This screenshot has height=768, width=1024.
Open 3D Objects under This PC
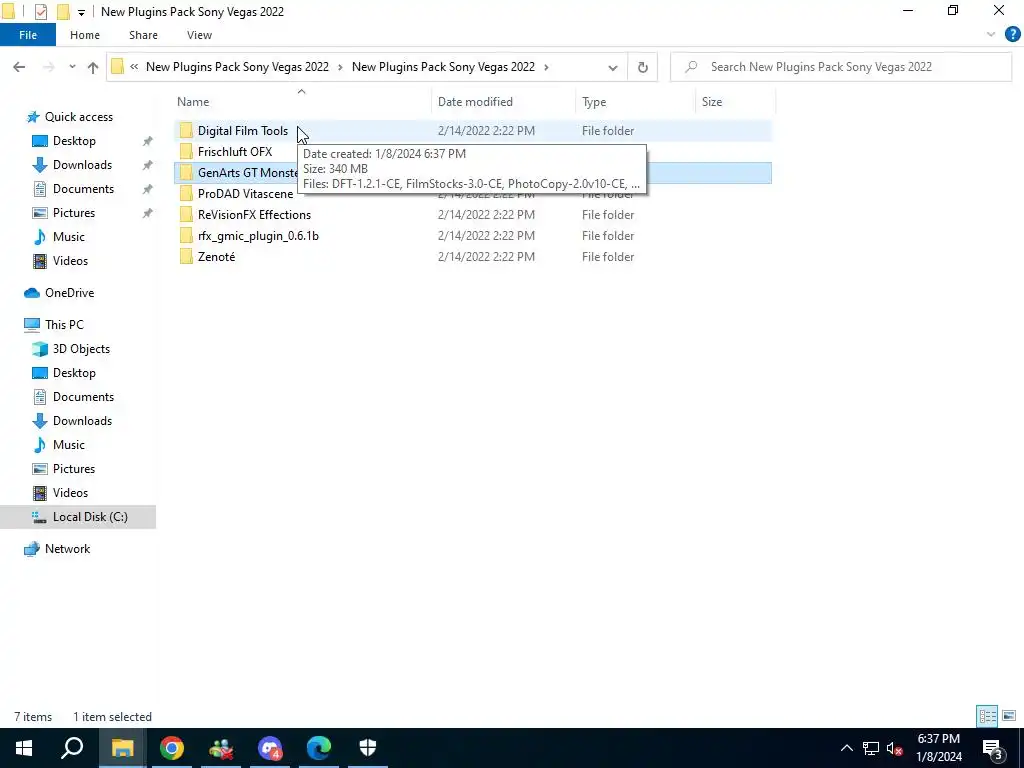(x=81, y=349)
